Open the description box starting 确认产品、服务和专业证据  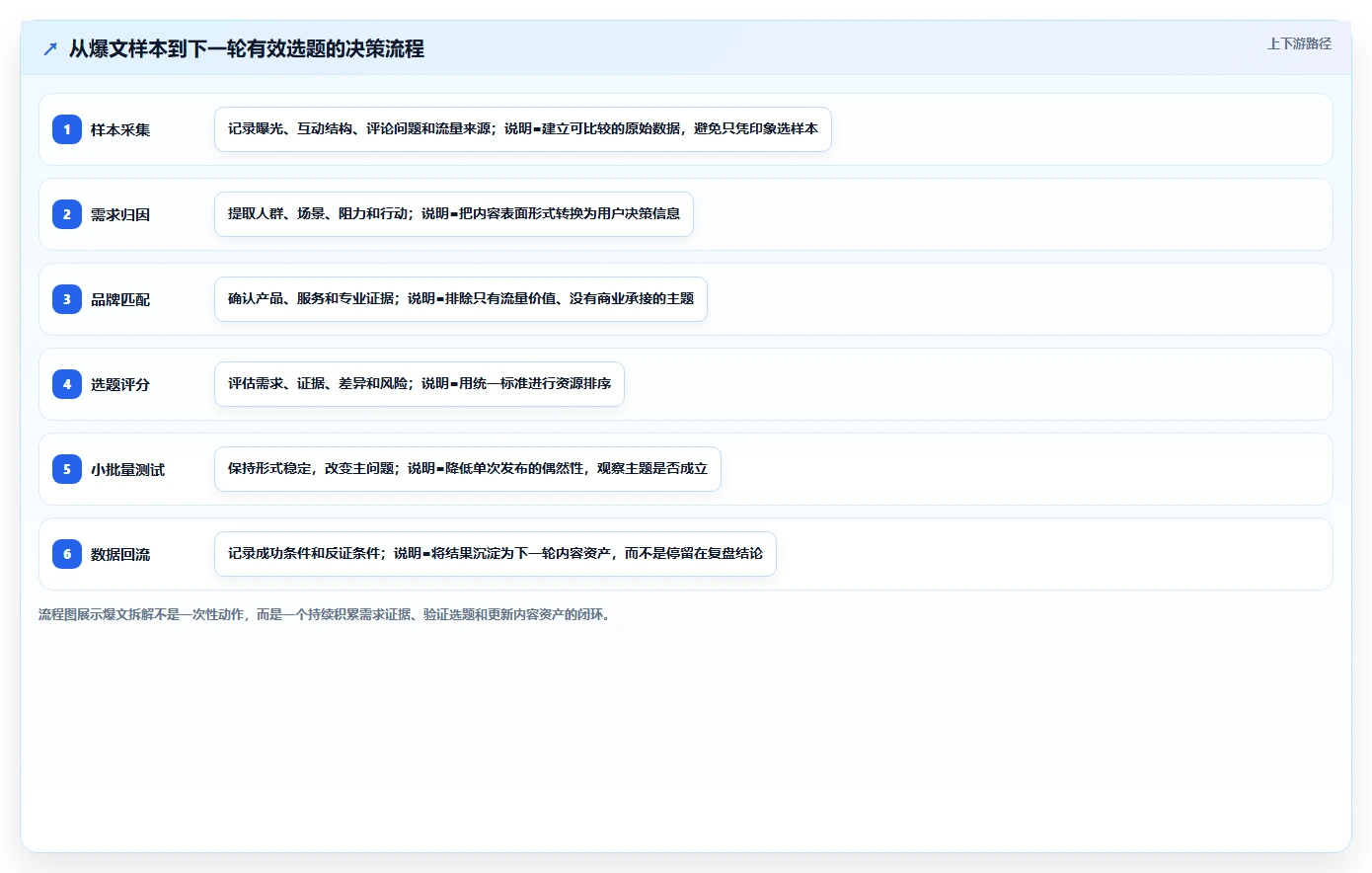pos(461,299)
